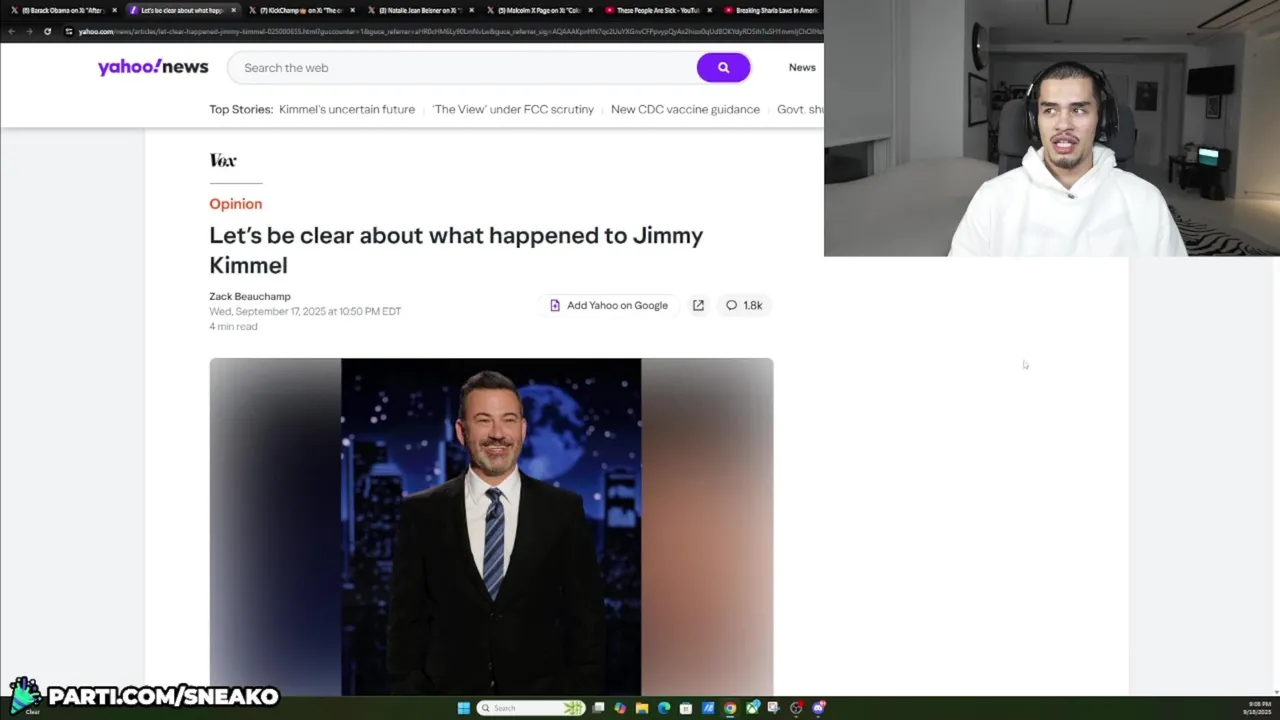
Task: Open the blue slashed-icon app in taskbar
Action: click(708, 708)
